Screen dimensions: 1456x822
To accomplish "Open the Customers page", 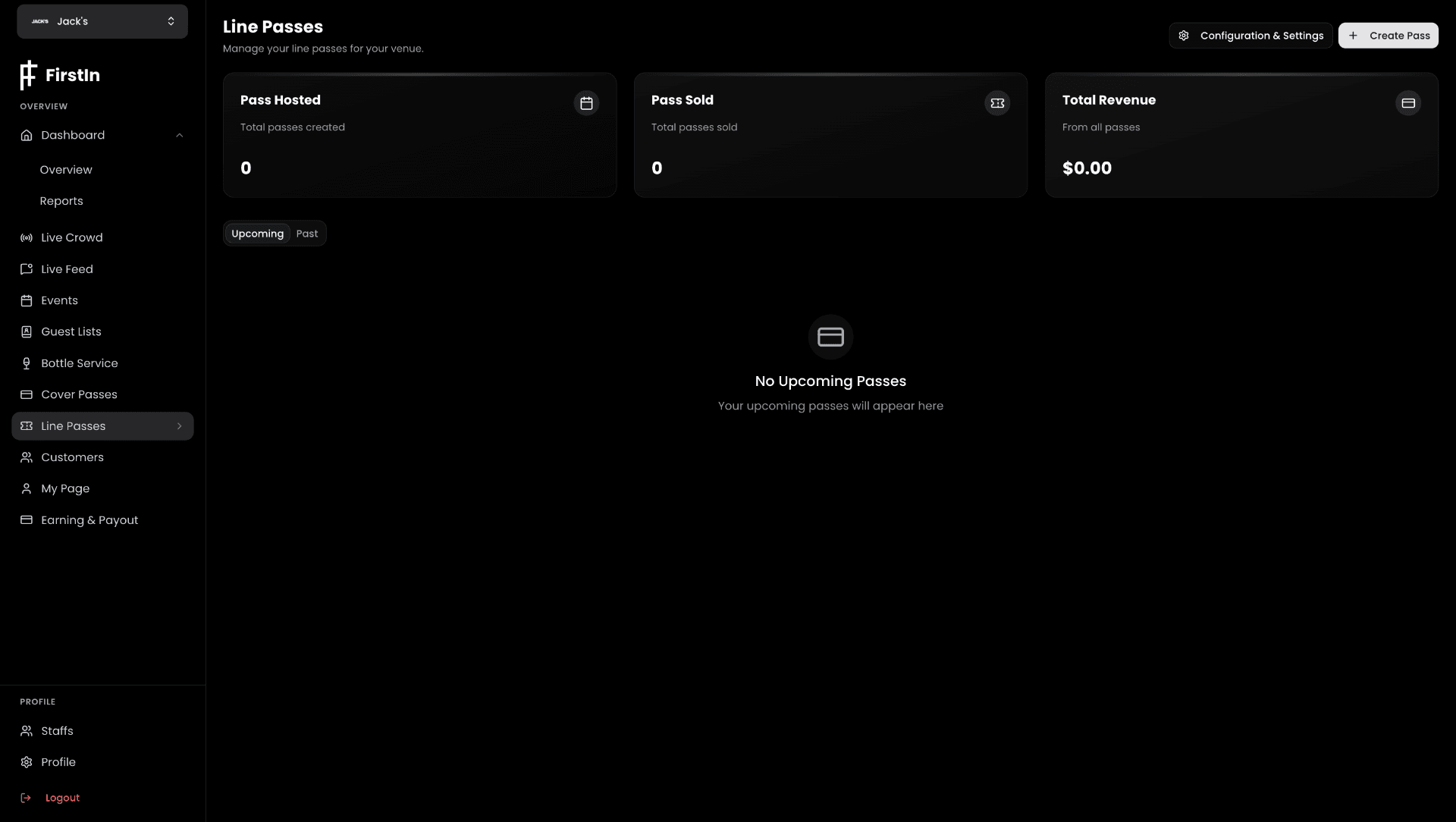I will coord(72,457).
